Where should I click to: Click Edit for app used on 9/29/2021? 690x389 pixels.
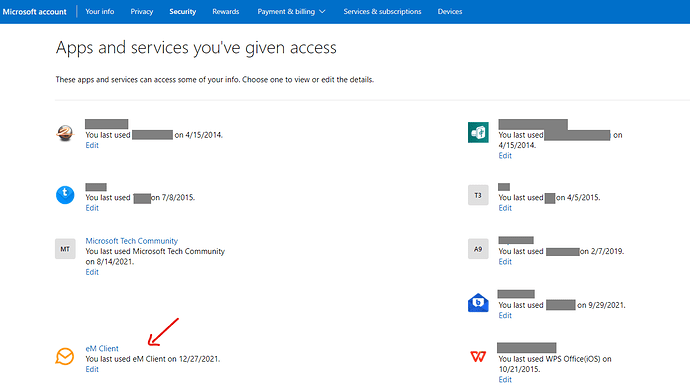tap(505, 315)
